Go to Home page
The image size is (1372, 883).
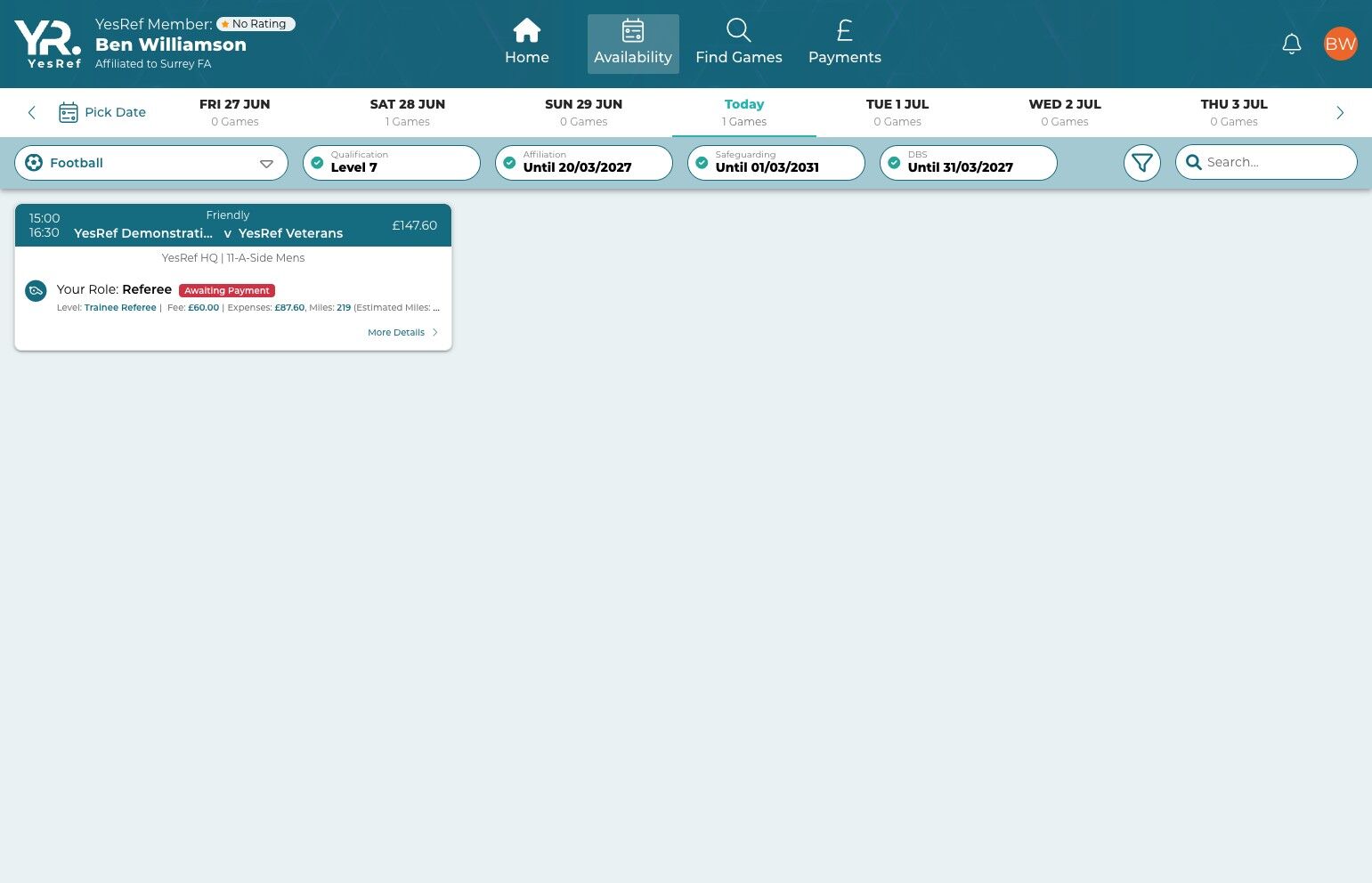tap(527, 43)
